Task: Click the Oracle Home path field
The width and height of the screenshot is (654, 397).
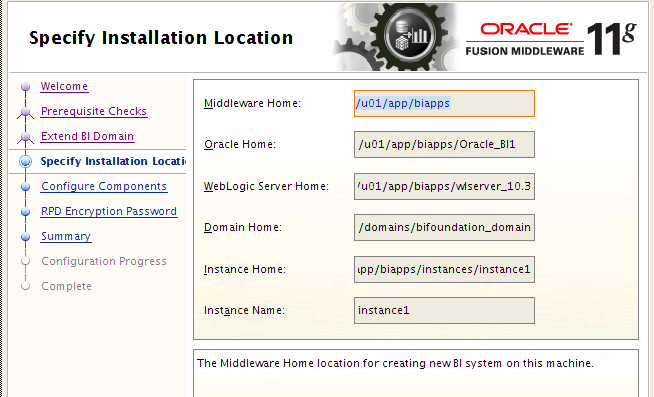Action: click(x=444, y=145)
